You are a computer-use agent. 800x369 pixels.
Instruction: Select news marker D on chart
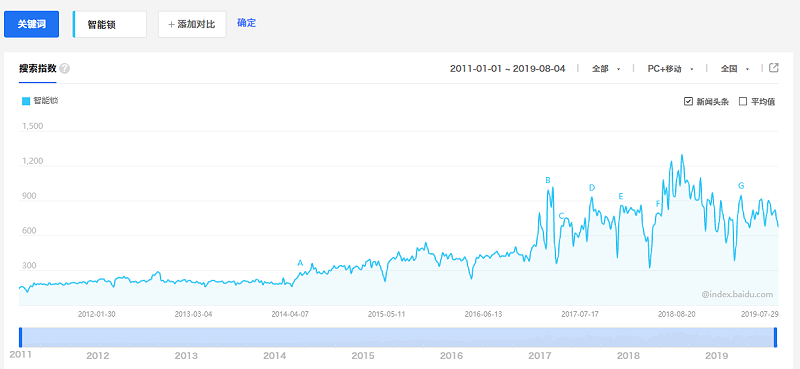coord(592,188)
